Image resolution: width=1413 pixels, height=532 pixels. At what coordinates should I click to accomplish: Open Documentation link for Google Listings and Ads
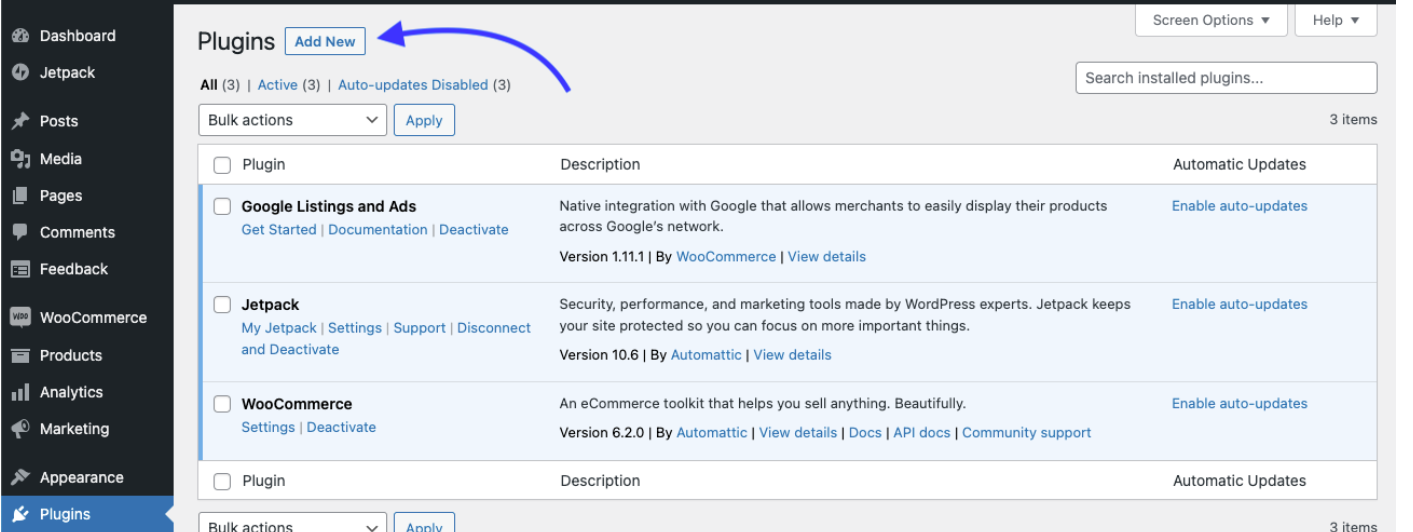pyautogui.click(x=378, y=229)
